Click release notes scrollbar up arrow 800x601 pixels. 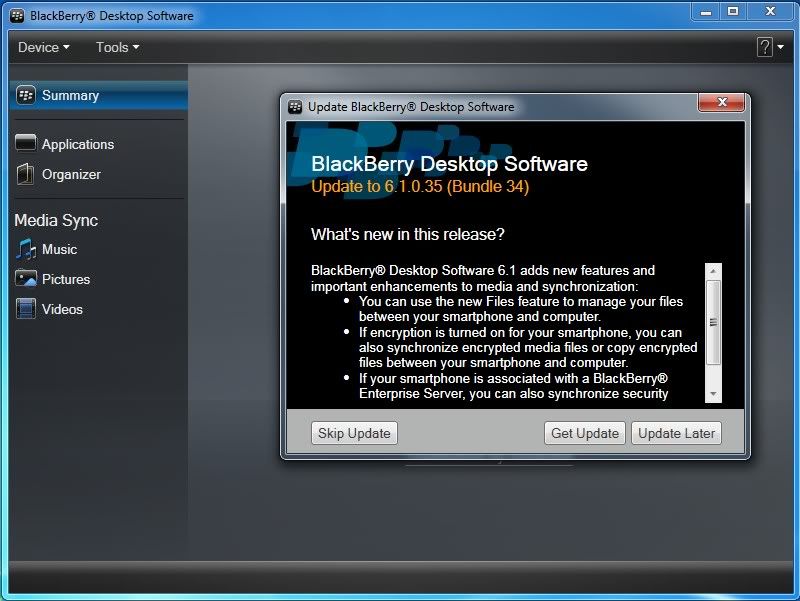pyautogui.click(x=713, y=271)
